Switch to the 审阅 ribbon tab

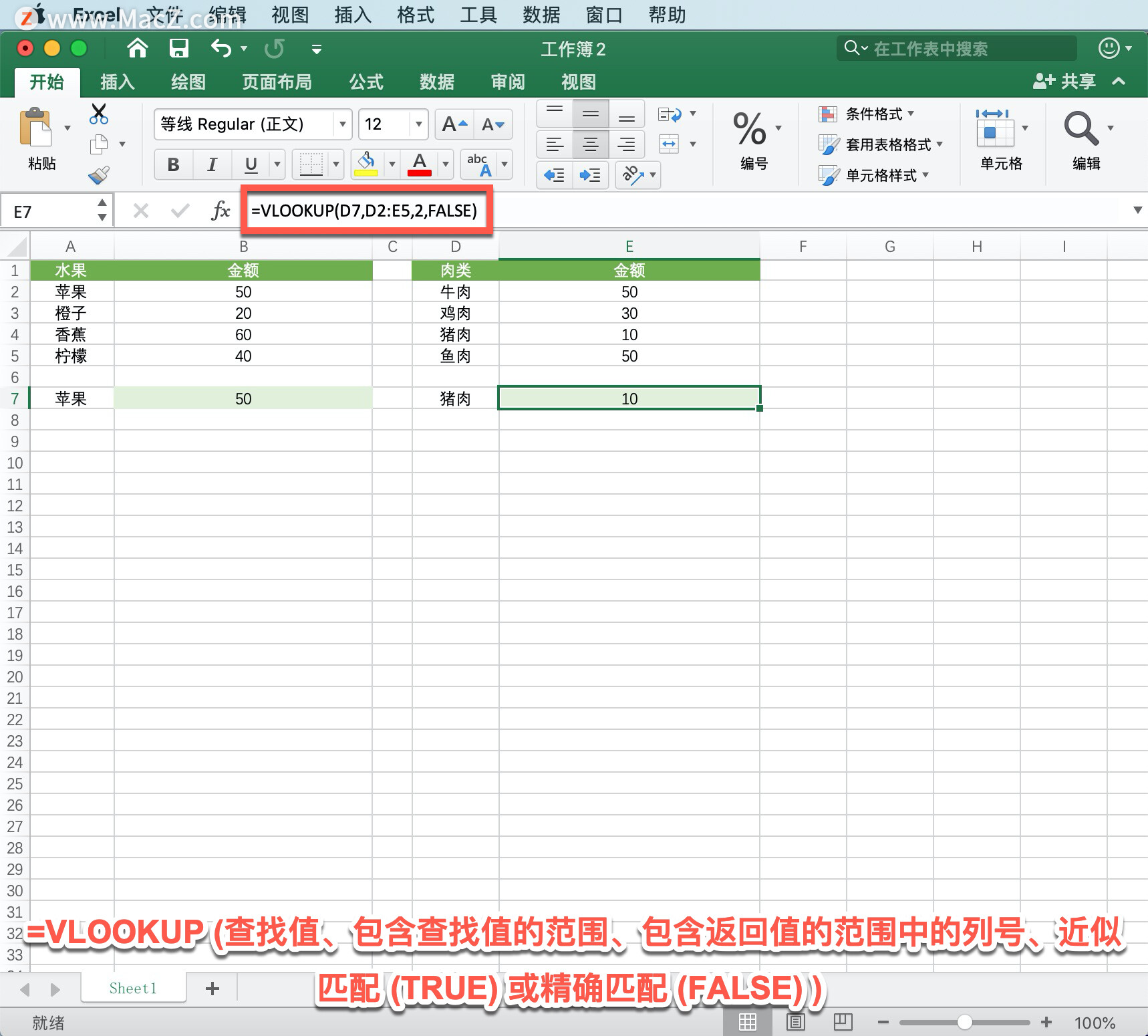click(508, 82)
